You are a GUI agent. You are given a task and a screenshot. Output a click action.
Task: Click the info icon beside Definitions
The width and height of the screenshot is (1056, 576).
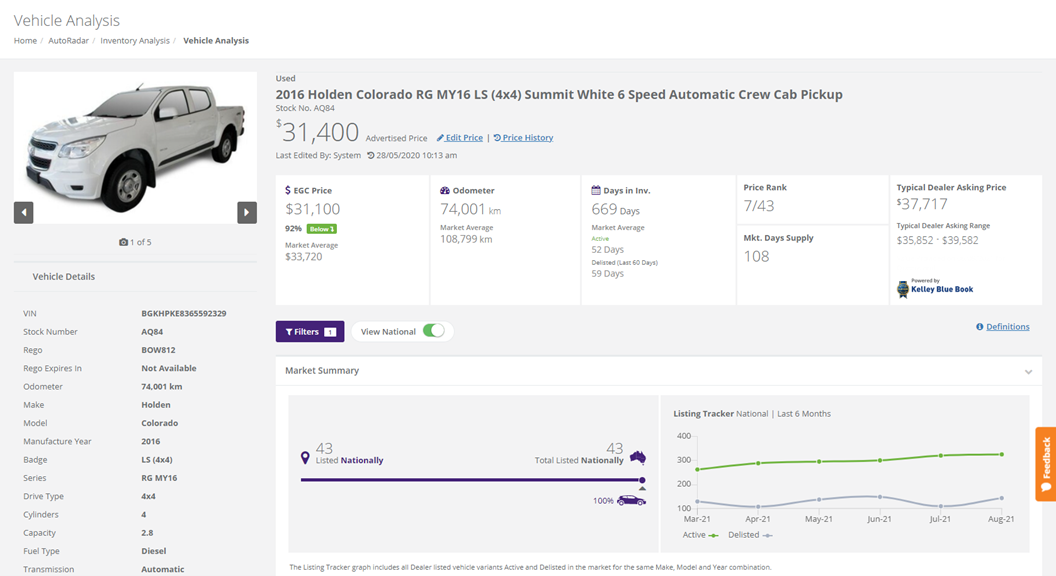979,327
